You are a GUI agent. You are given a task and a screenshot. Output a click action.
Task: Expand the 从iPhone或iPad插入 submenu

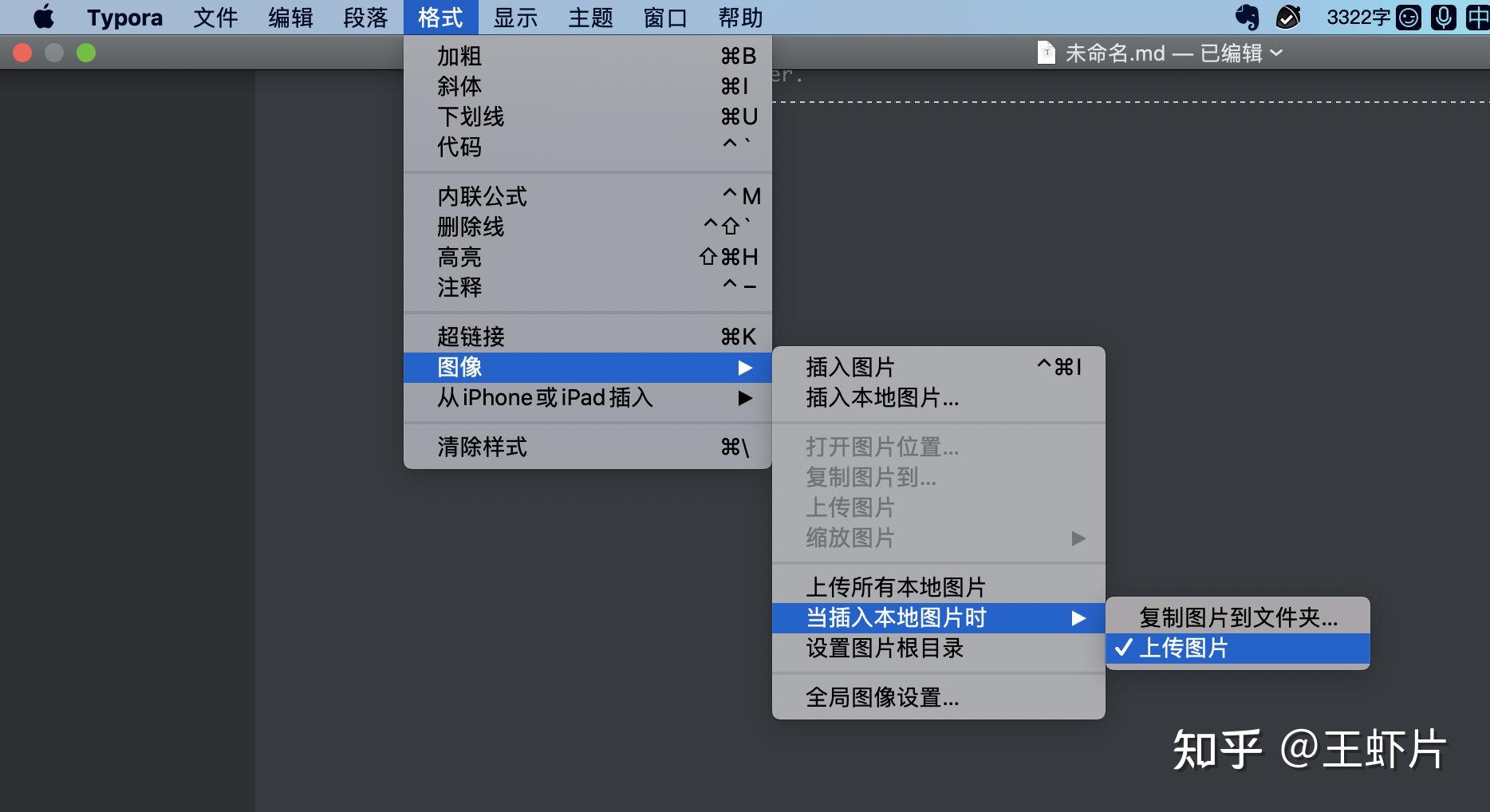[x=747, y=398]
